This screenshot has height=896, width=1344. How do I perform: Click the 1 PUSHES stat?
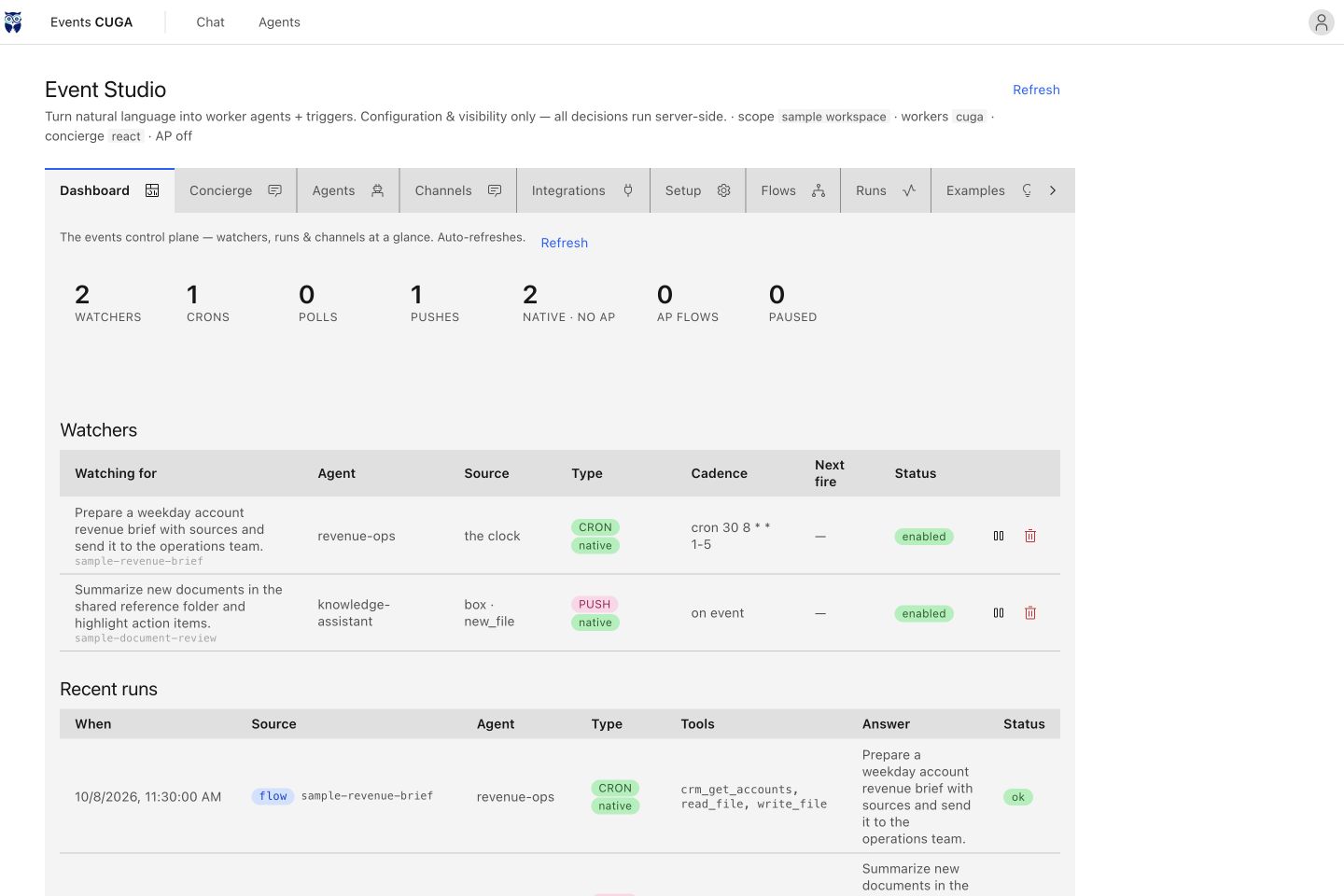tap(435, 303)
